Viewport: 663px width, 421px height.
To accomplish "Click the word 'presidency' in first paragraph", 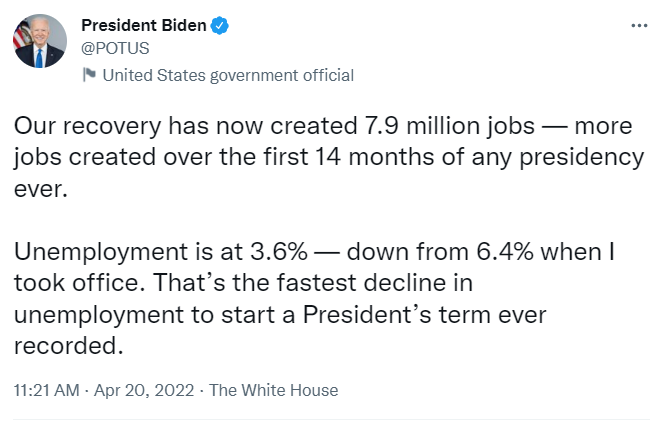I will click(x=582, y=158).
